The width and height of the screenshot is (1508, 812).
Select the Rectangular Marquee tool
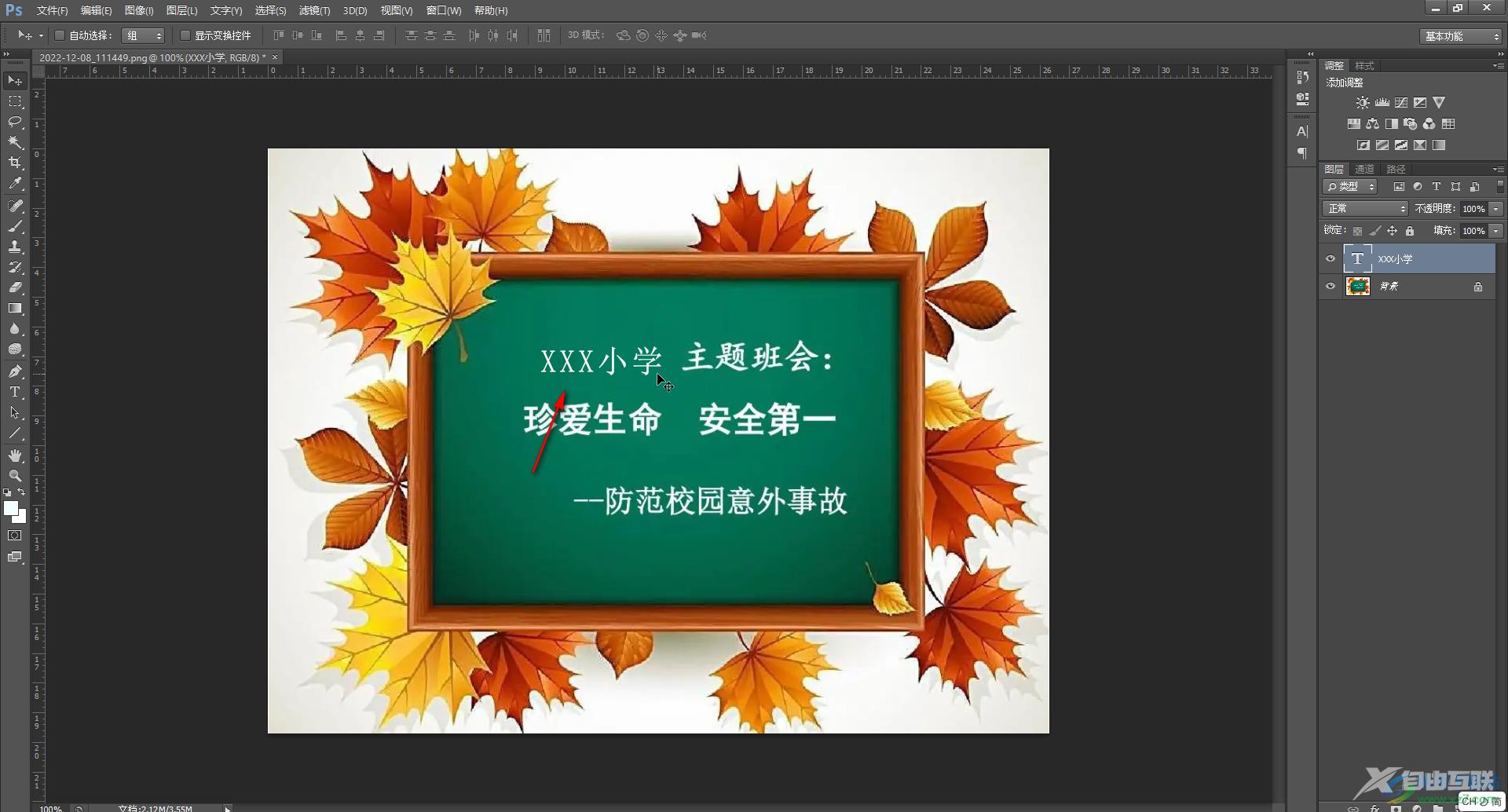point(15,102)
